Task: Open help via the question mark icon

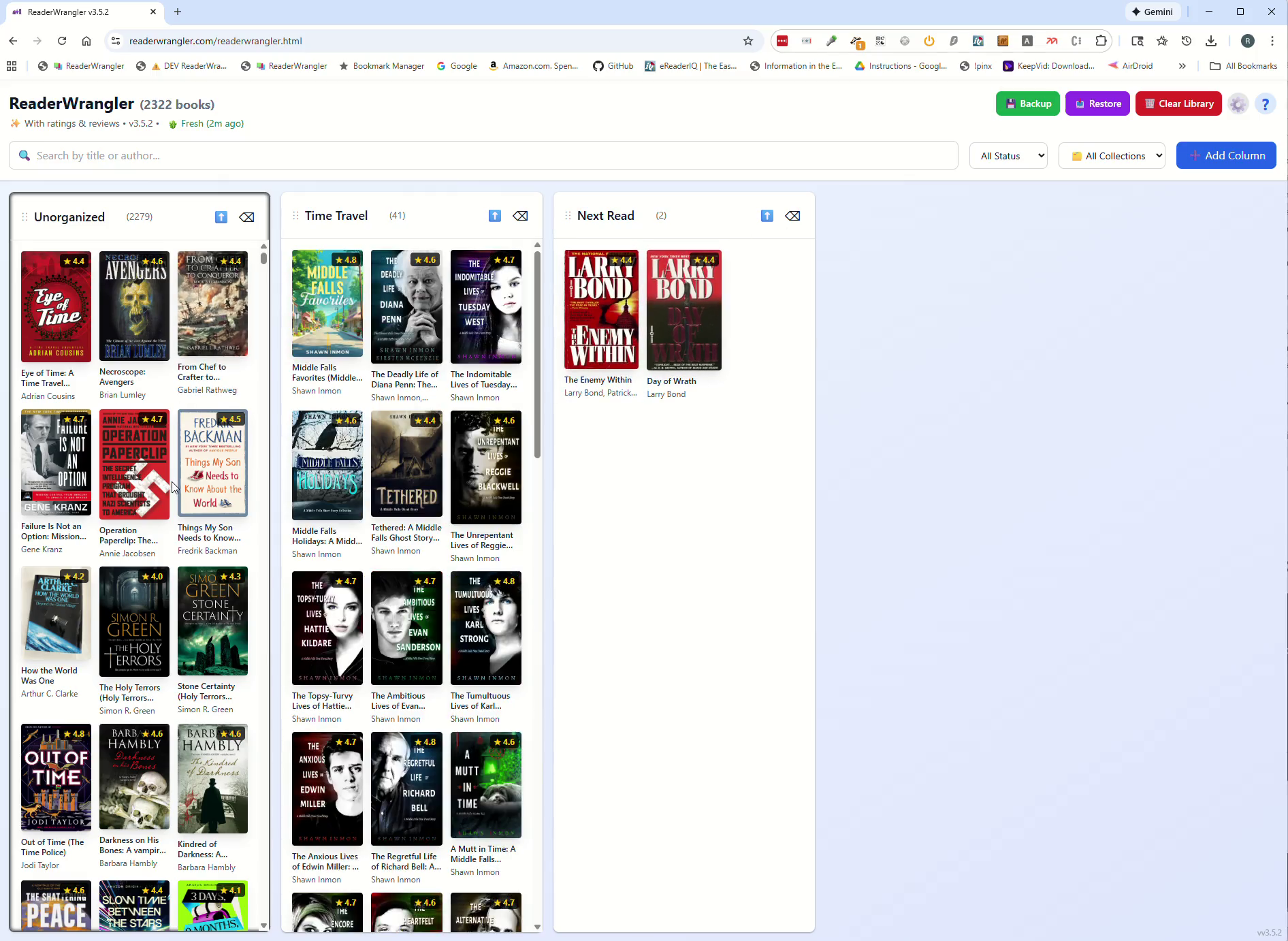Action: click(x=1266, y=103)
